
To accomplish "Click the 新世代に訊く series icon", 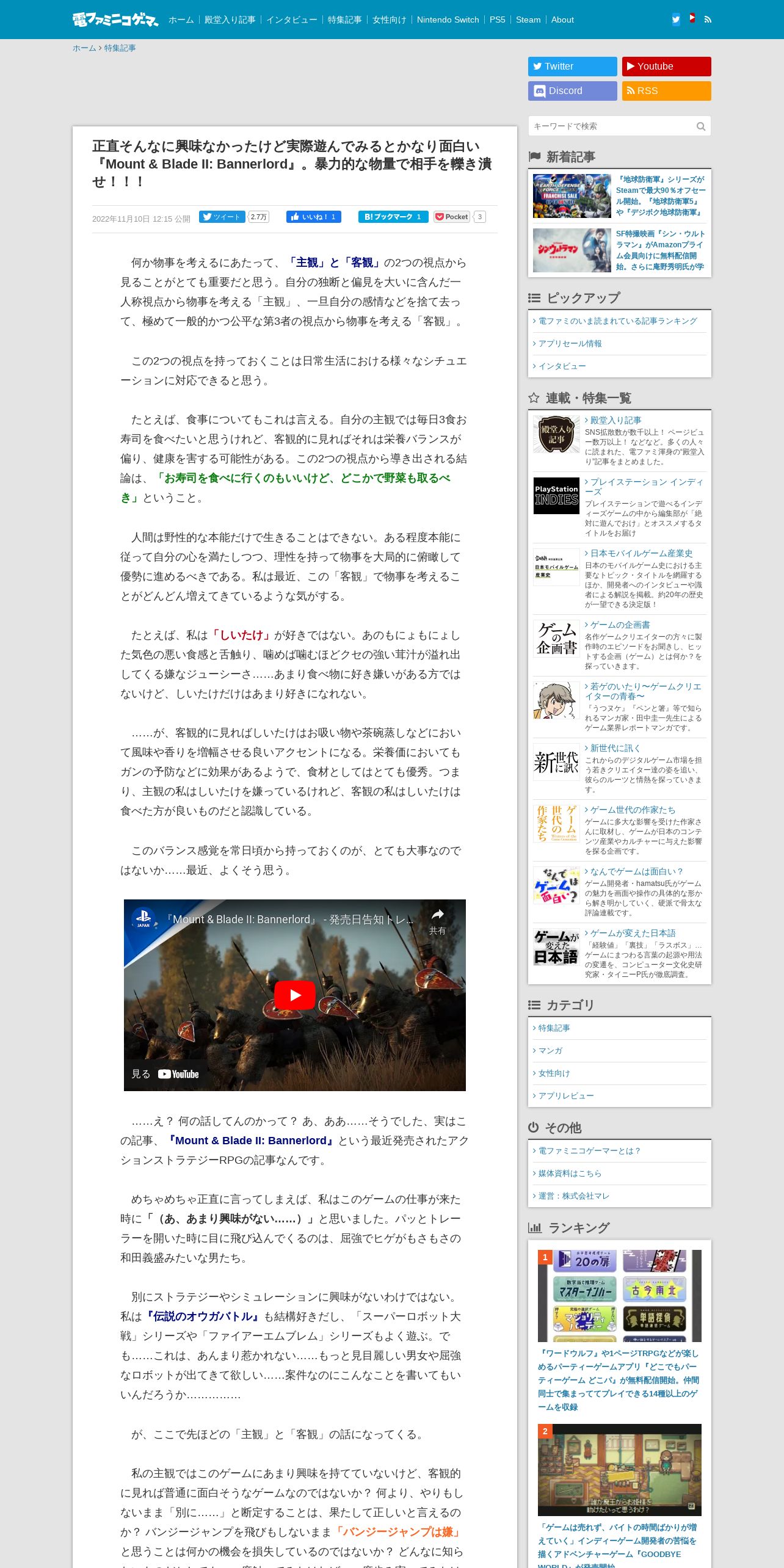I will pyautogui.click(x=556, y=761).
